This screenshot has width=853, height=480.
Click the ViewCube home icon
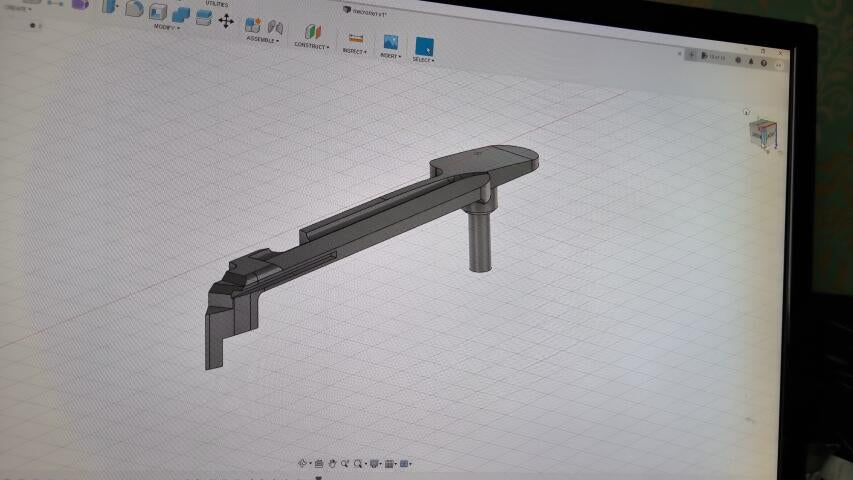click(746, 112)
